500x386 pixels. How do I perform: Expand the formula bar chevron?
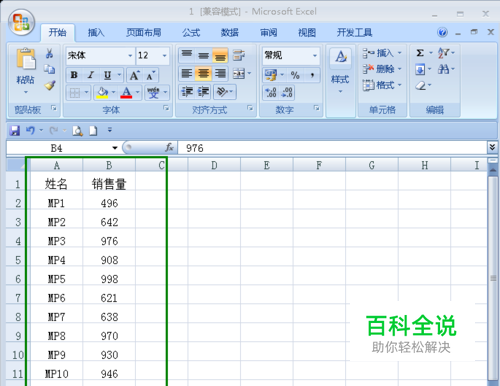tap(492, 147)
